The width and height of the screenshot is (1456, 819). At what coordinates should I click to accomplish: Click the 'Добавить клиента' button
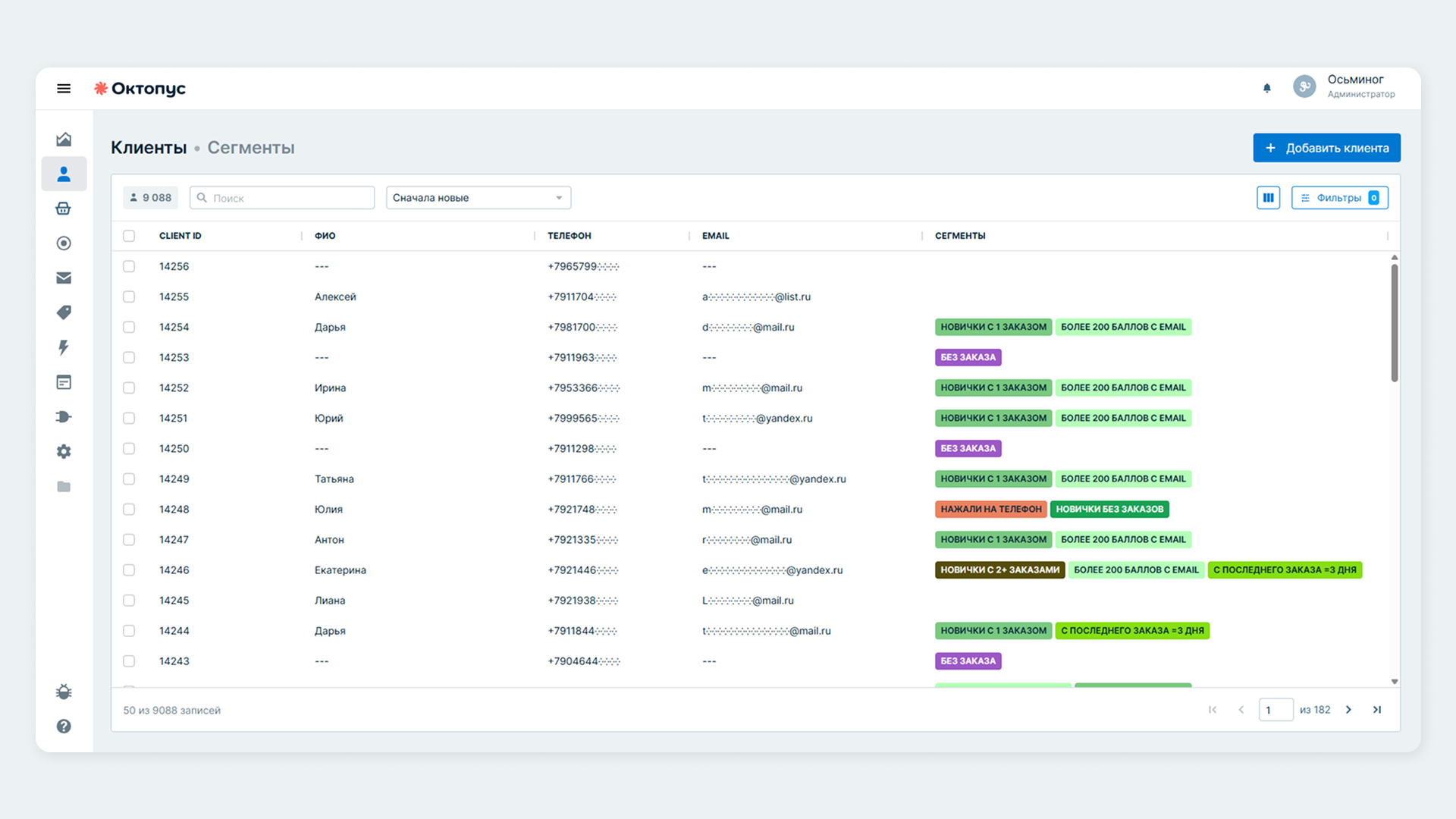[1326, 148]
